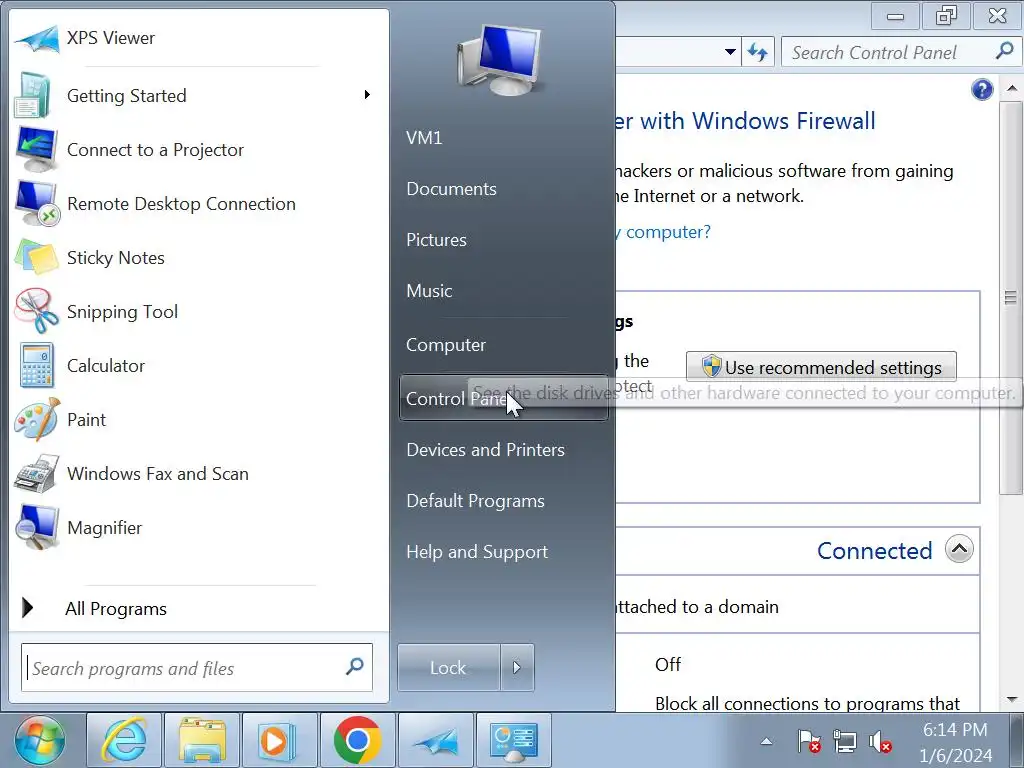Click the muted volume tray icon
The width and height of the screenshot is (1024, 768).
[x=880, y=742]
